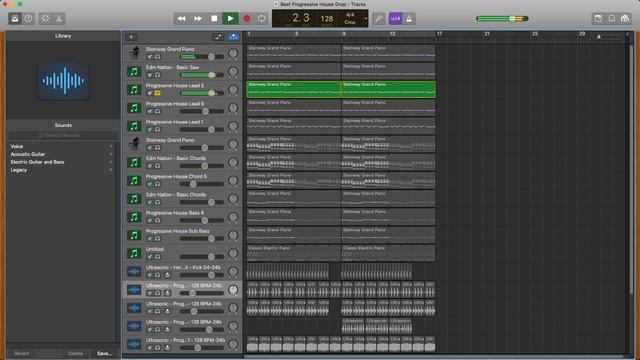Click the Save... button in Library
Viewport: 640px width, 360px height.
click(x=104, y=353)
